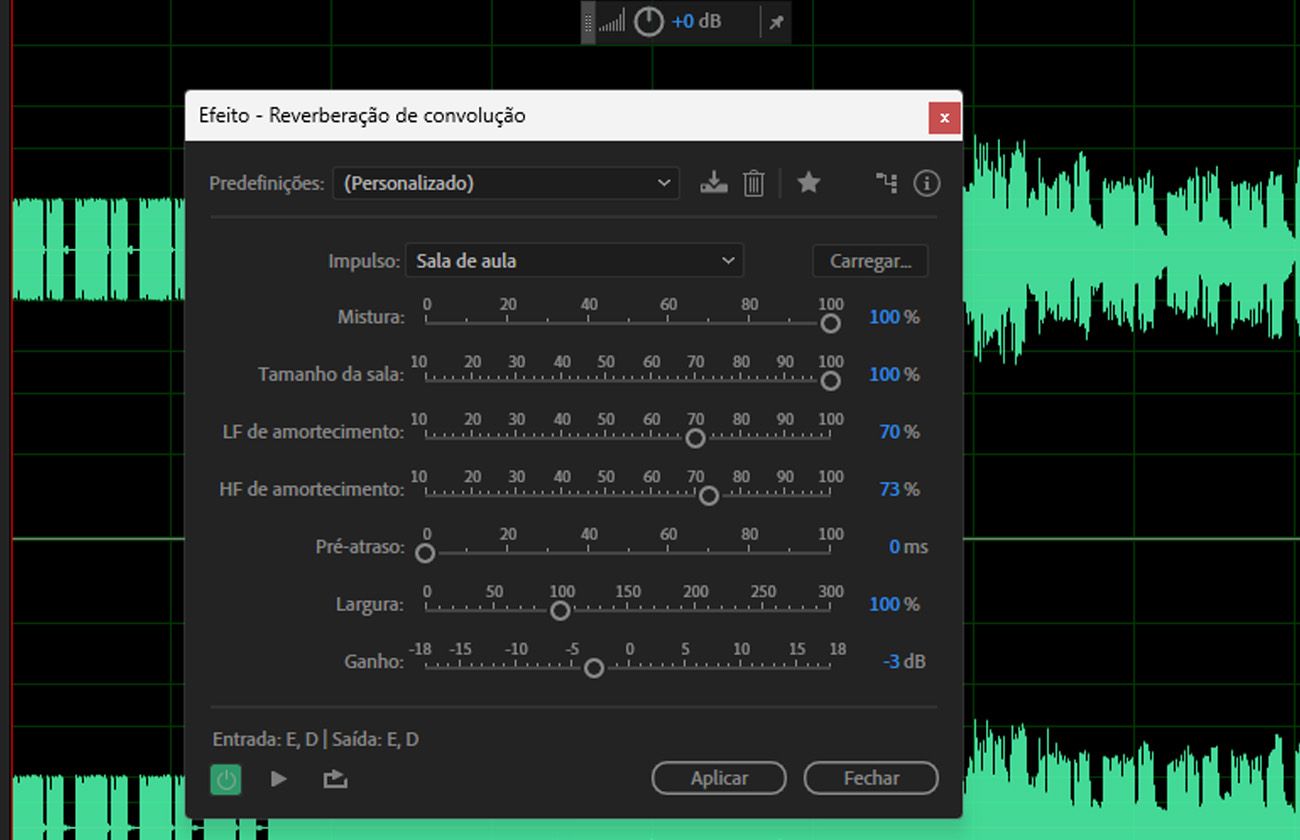Screen dimensions: 1300x840
Task: Toggle the effect power button on or off
Action: (x=225, y=778)
